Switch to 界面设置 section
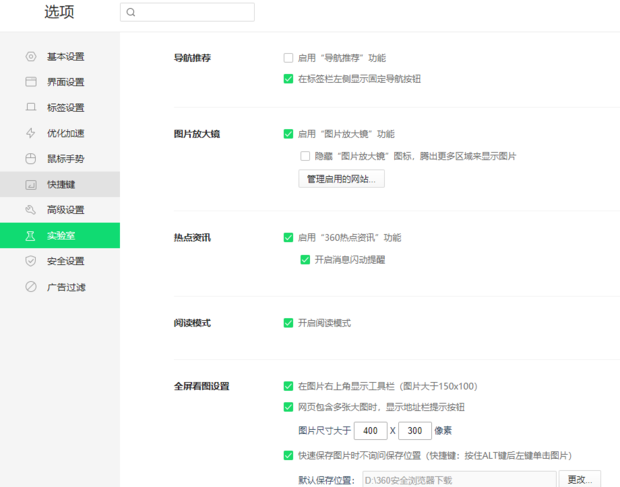This screenshot has width=620, height=487. pos(60,82)
